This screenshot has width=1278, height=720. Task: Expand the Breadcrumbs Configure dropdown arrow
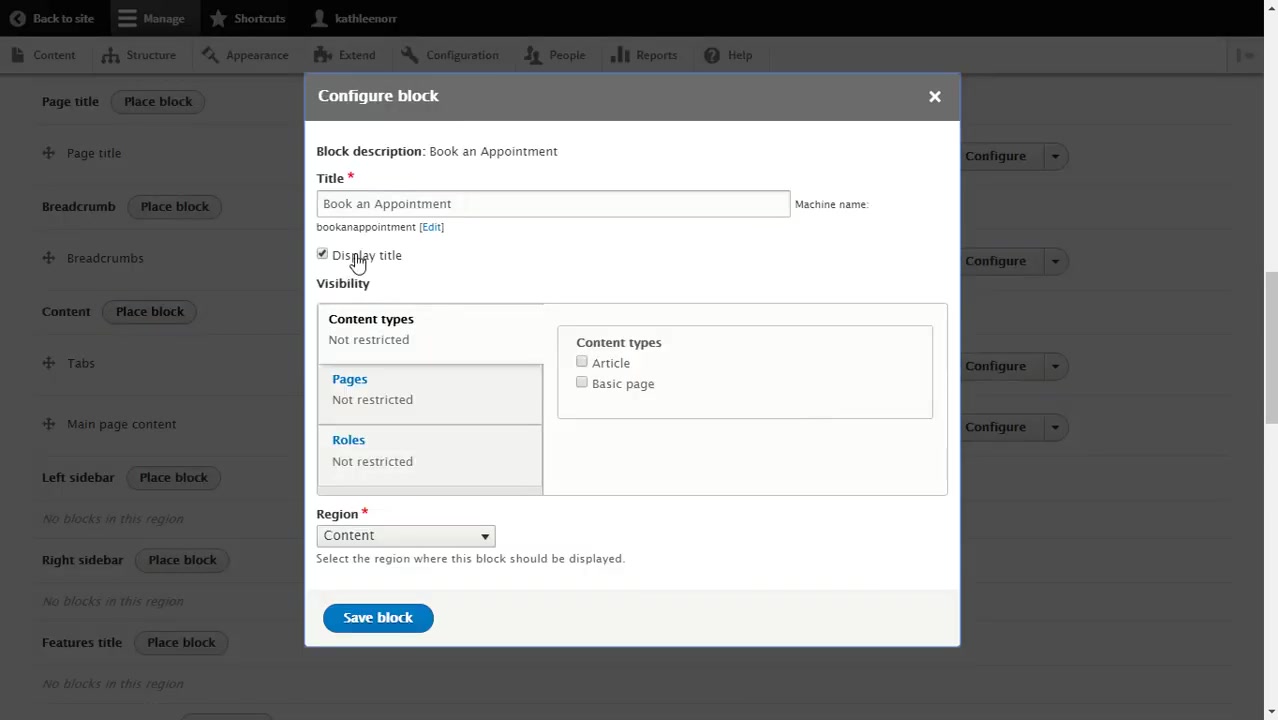(x=1055, y=261)
